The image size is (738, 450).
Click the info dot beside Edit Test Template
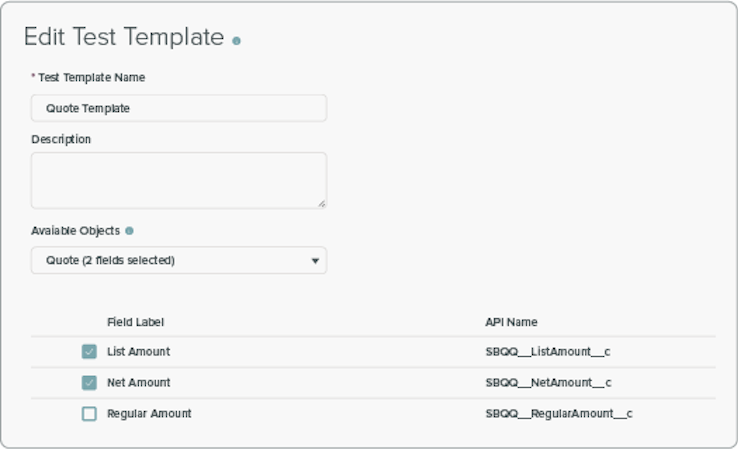237,41
